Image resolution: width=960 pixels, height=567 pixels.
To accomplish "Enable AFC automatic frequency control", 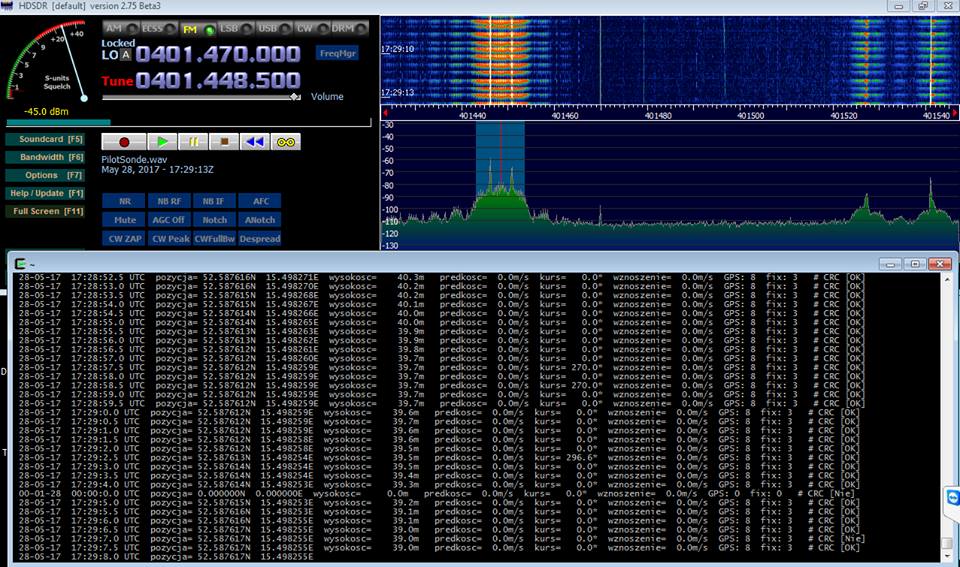I will [x=260, y=201].
